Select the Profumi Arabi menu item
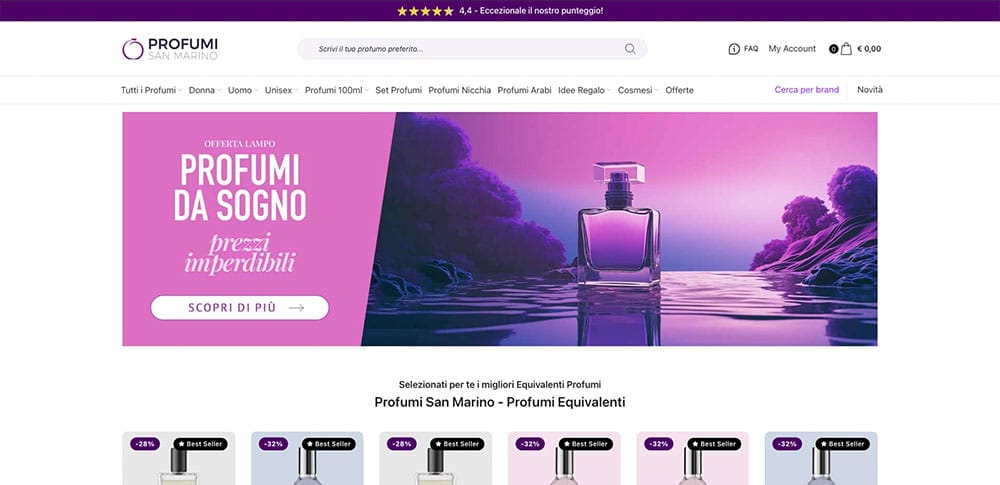The image size is (1000, 485). pyautogui.click(x=524, y=90)
